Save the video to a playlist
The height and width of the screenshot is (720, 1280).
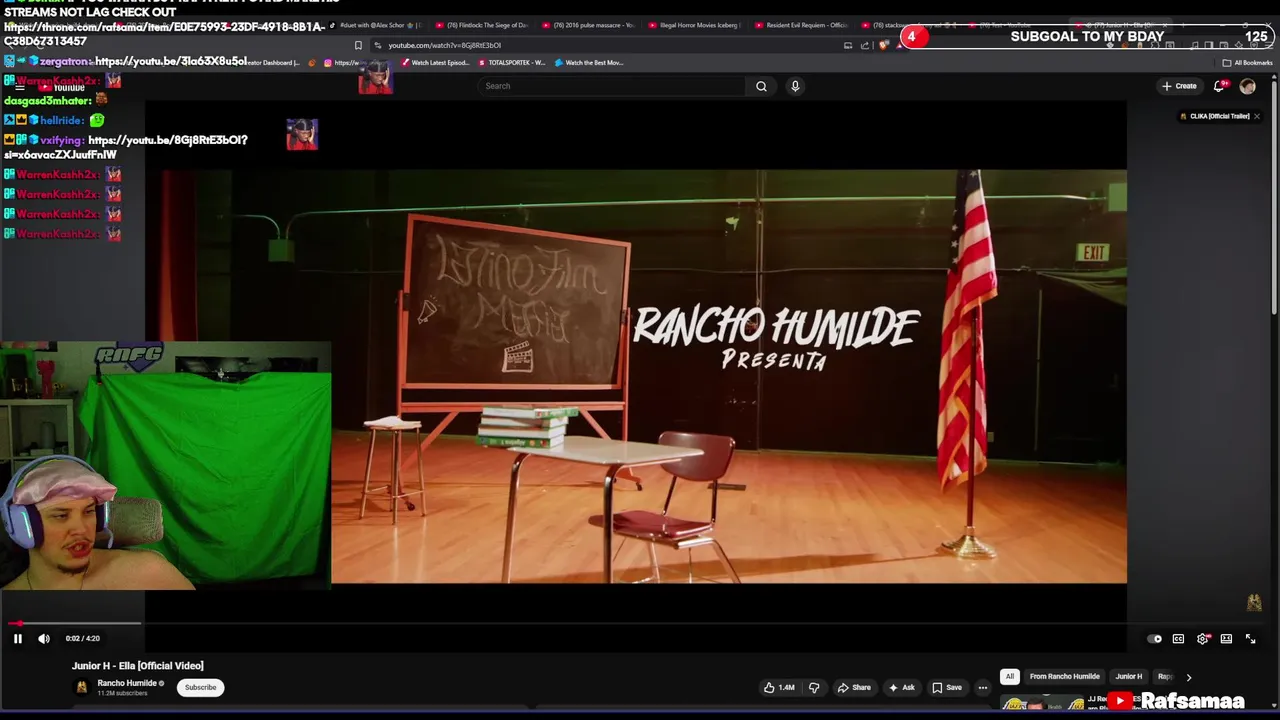tap(946, 687)
